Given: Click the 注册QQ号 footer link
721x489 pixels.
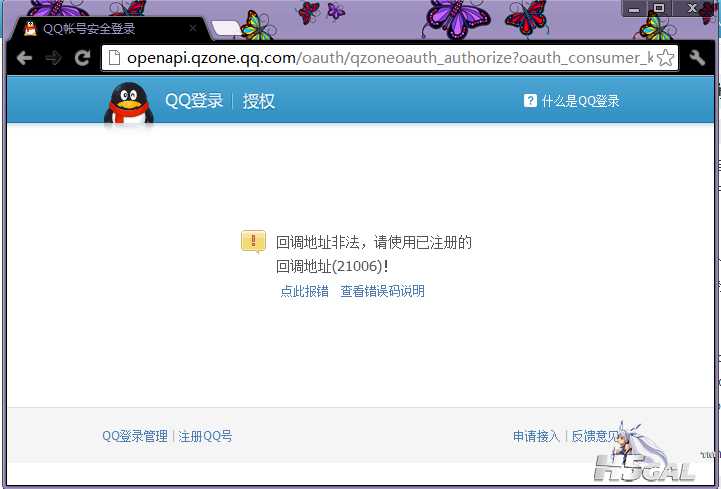Looking at the screenshot, I should [x=205, y=436].
